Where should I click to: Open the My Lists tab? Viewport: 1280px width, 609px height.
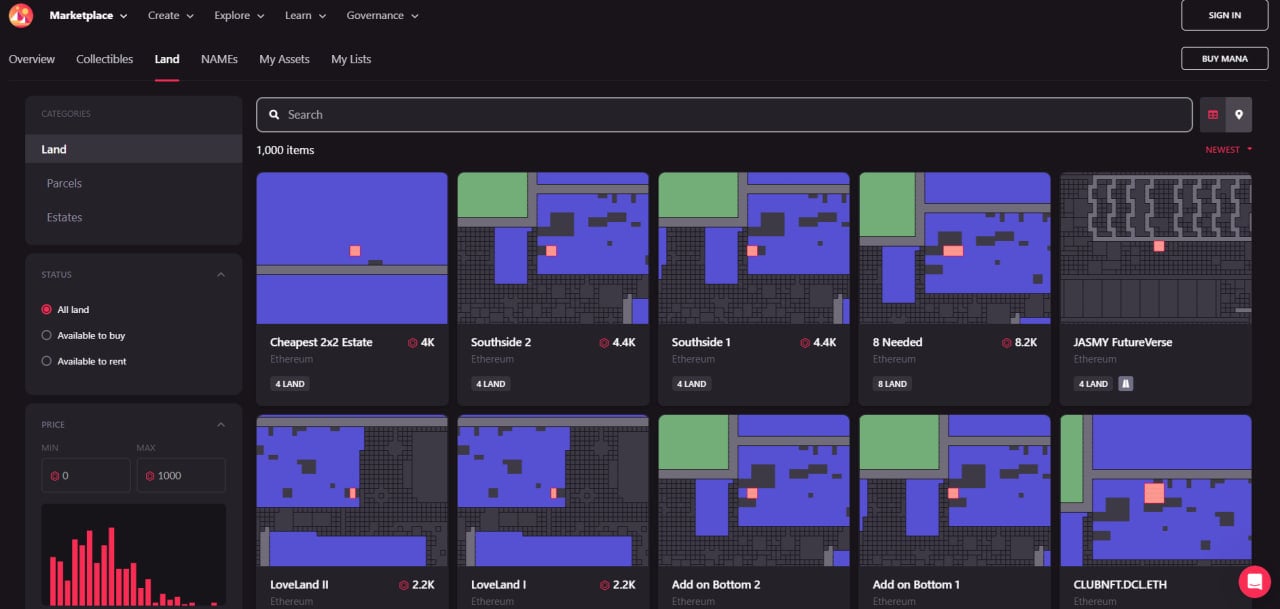point(351,59)
